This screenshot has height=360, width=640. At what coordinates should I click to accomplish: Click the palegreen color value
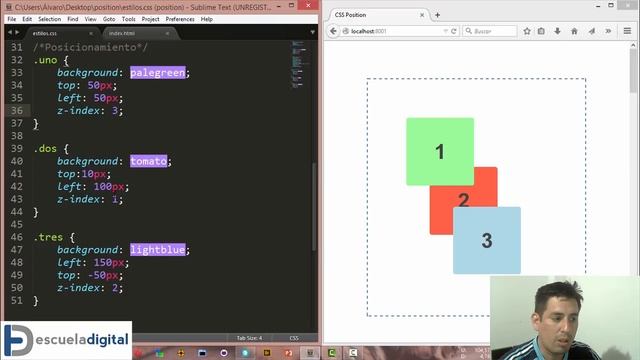pos(158,73)
